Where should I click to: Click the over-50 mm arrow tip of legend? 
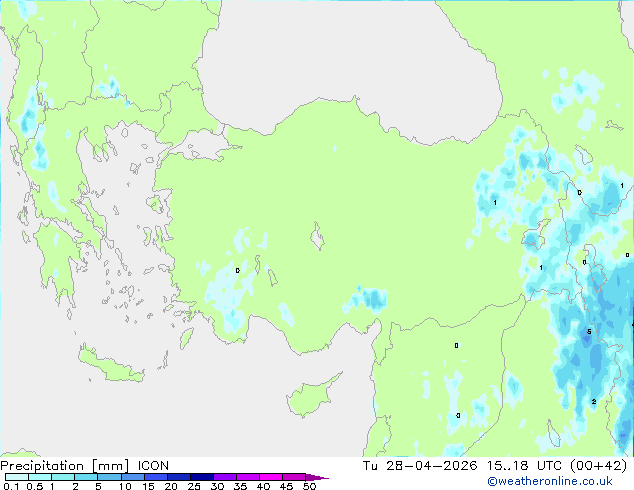pyautogui.click(x=317, y=477)
